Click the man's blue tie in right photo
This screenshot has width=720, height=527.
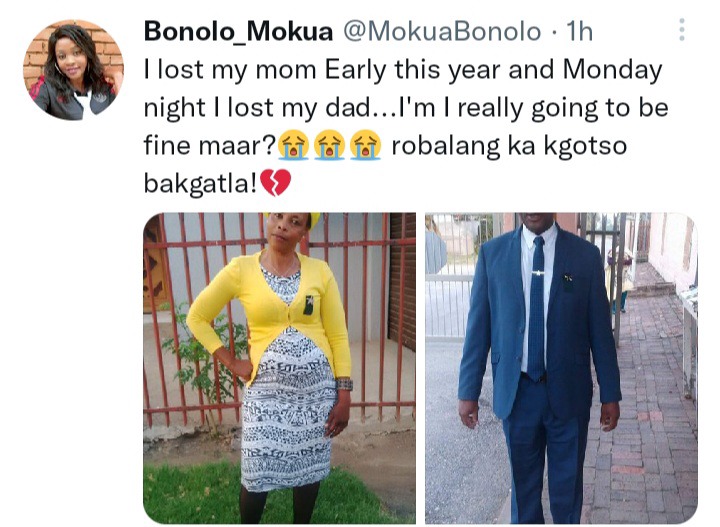tap(536, 308)
